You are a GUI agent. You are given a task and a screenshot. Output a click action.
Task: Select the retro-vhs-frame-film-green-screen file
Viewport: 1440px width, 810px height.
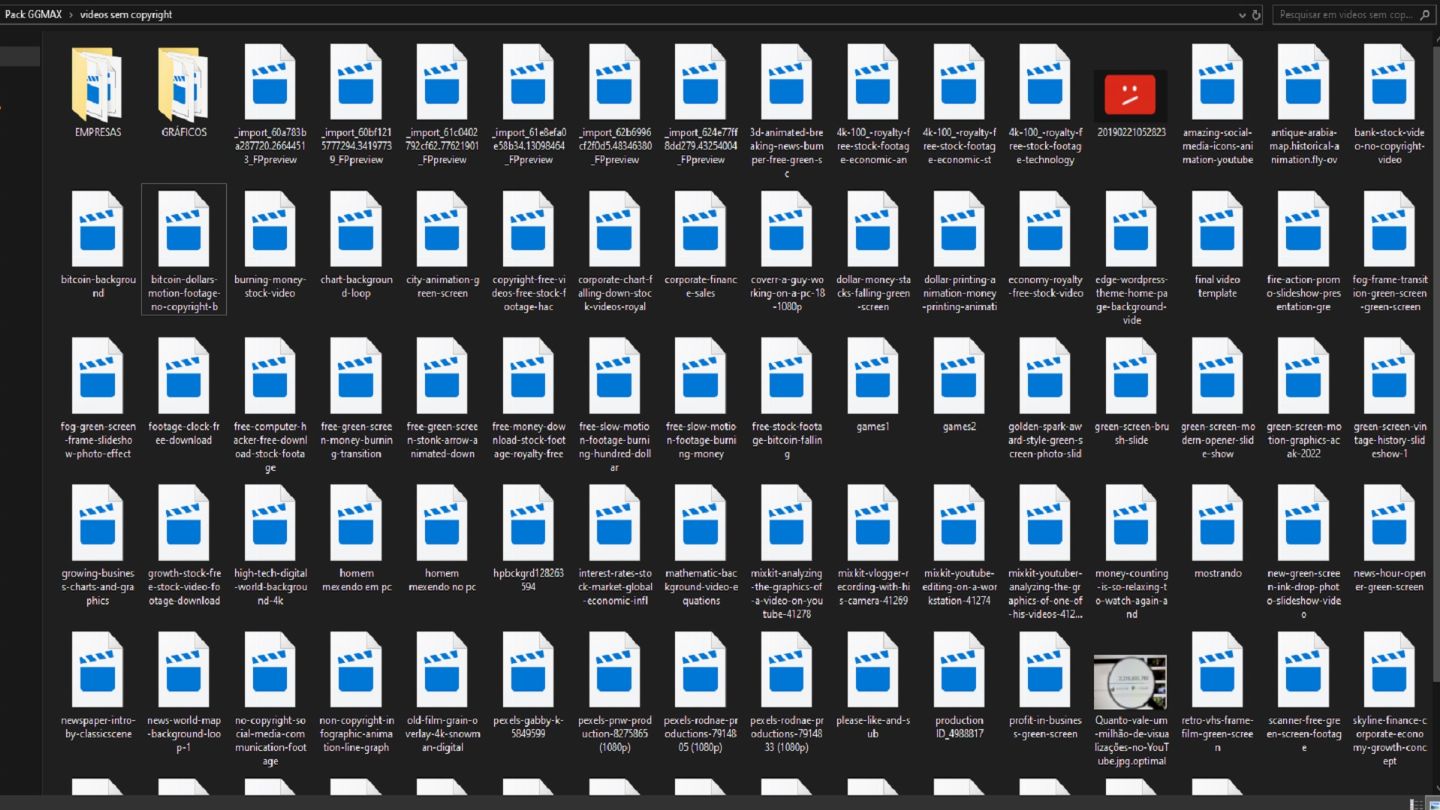[x=1217, y=692]
